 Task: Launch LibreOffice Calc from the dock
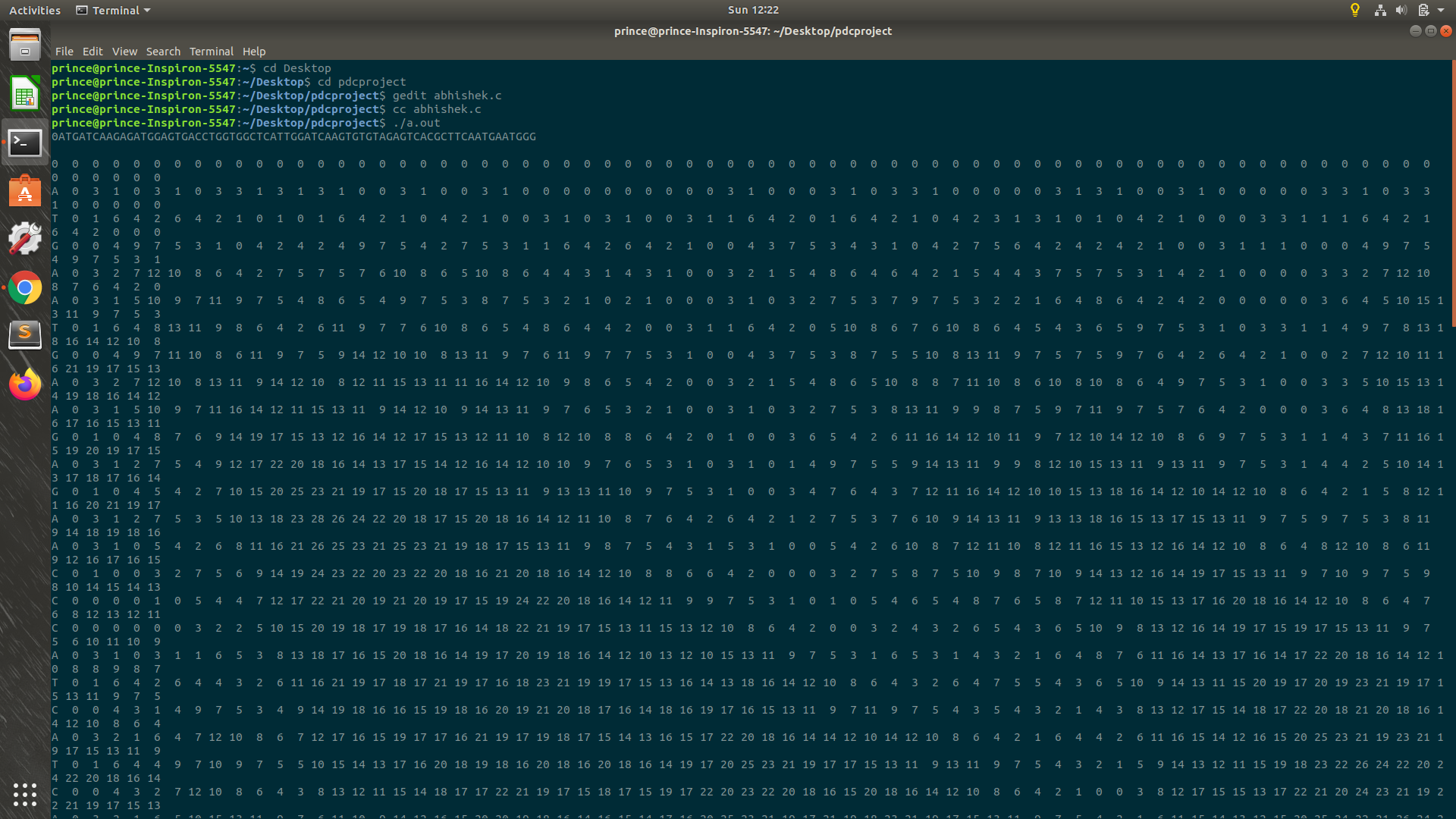(x=25, y=94)
